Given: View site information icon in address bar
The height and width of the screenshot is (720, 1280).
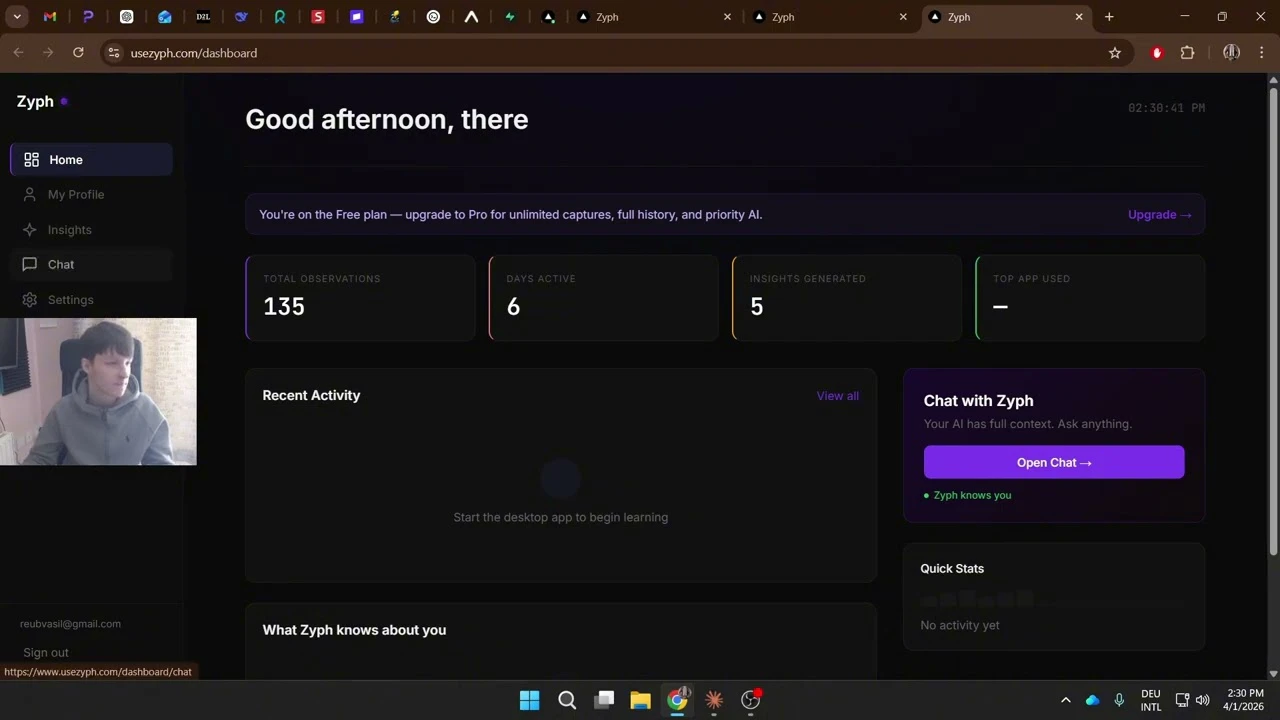Looking at the screenshot, I should pos(113,53).
